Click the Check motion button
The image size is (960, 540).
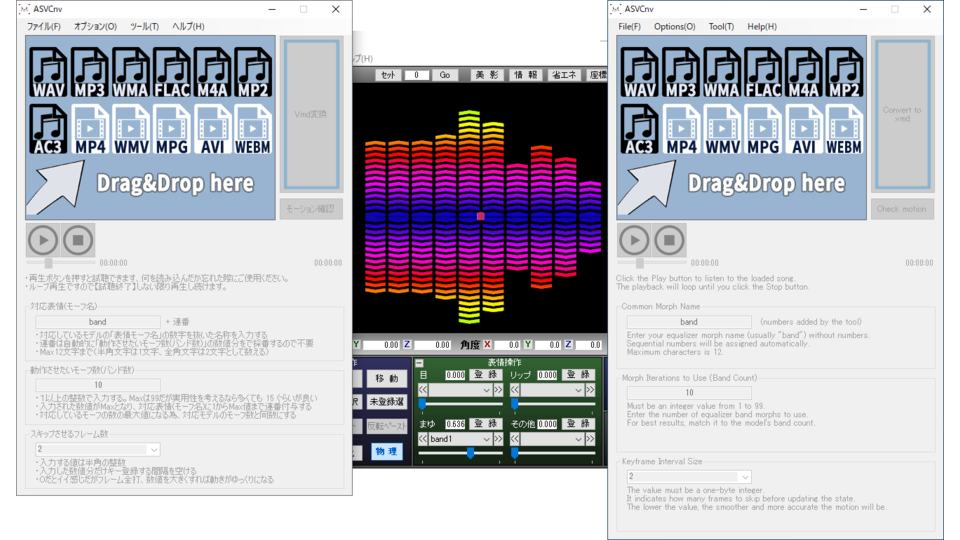coord(902,209)
